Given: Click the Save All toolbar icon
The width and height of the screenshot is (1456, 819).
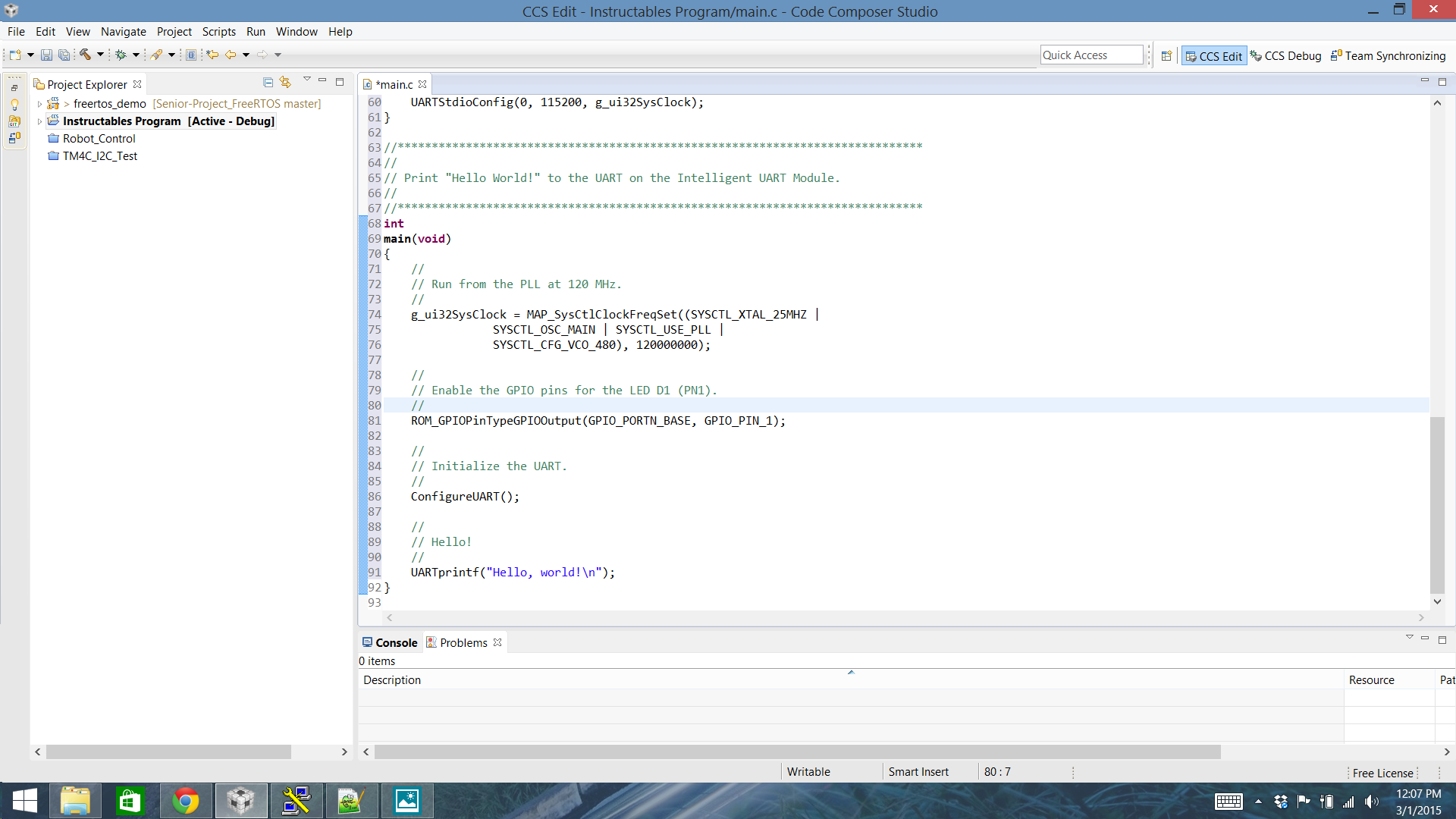Looking at the screenshot, I should click(x=64, y=55).
